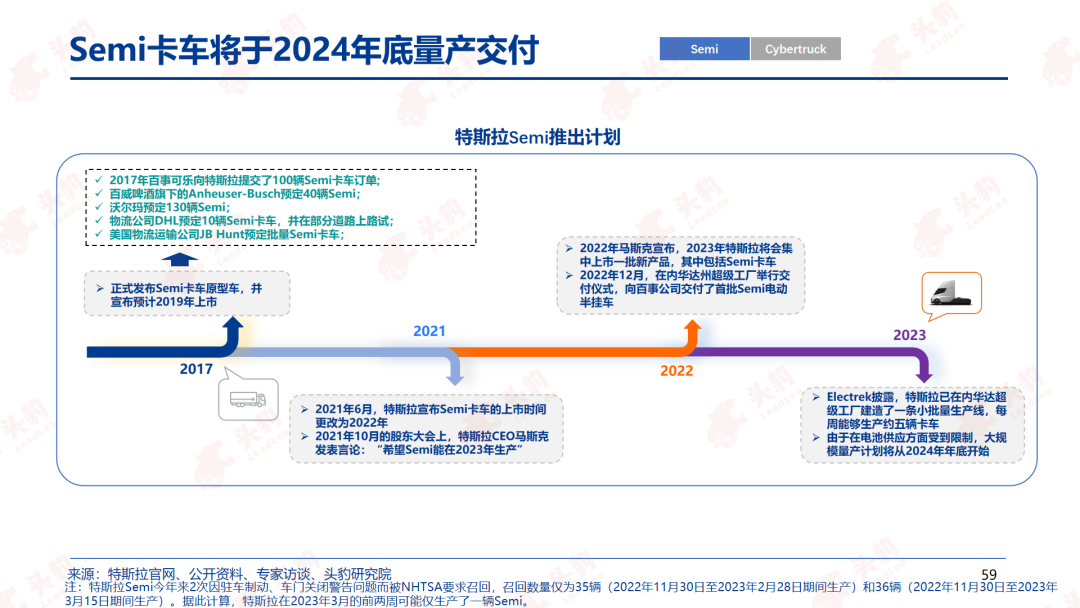This screenshot has width=1080, height=608.
Task: Select the 2022 timeline label
Action: point(676,371)
